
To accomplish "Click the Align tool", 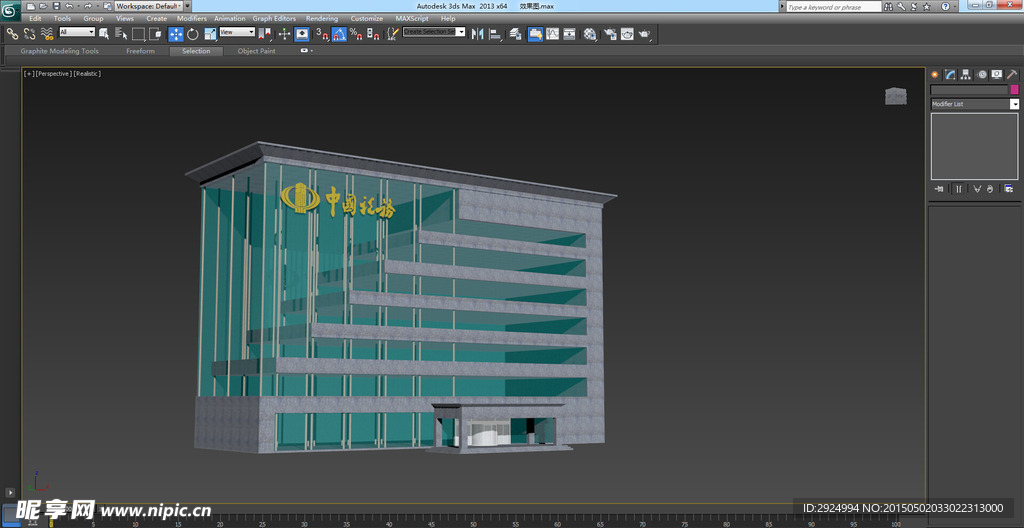I will (496, 34).
